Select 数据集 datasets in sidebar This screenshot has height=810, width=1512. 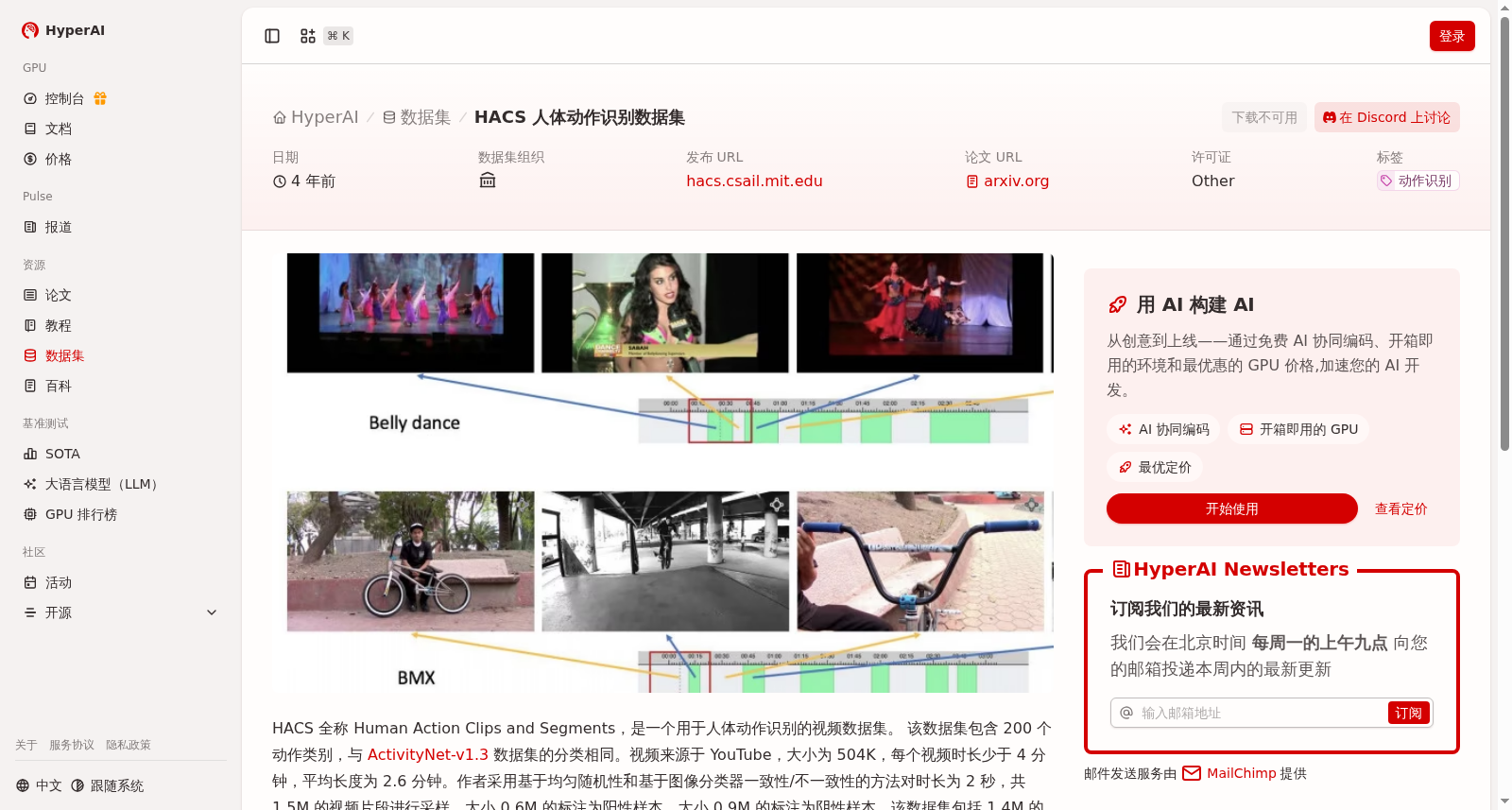(64, 355)
